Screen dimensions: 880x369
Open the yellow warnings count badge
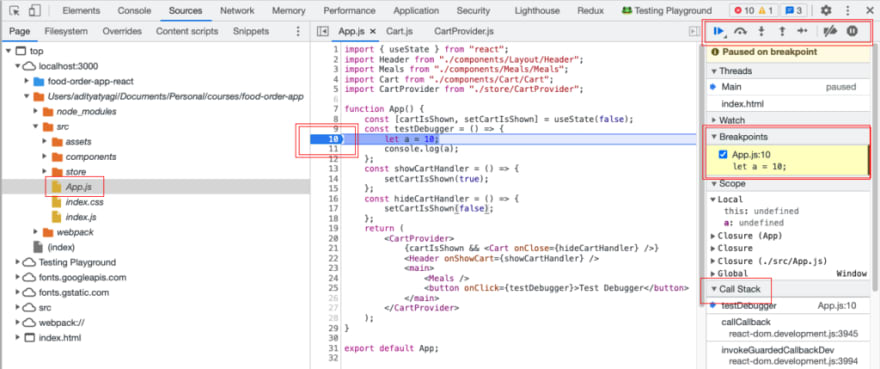[767, 10]
